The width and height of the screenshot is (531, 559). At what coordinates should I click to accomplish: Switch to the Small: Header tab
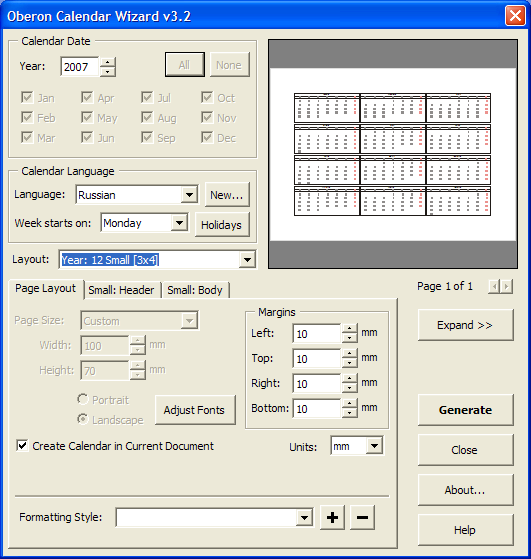[x=121, y=290]
